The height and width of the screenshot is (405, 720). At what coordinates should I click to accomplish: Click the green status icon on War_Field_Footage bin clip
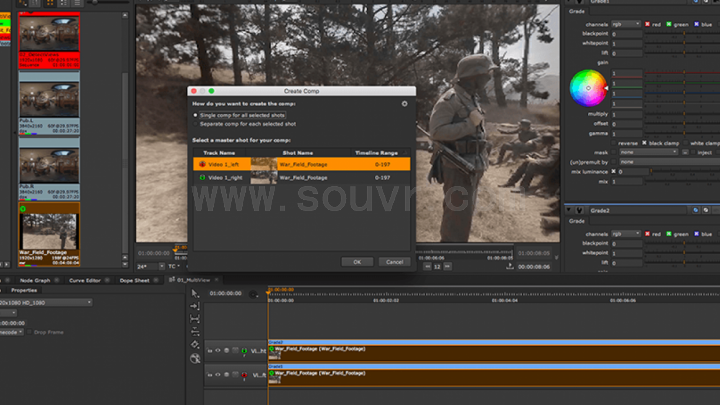click(23, 209)
